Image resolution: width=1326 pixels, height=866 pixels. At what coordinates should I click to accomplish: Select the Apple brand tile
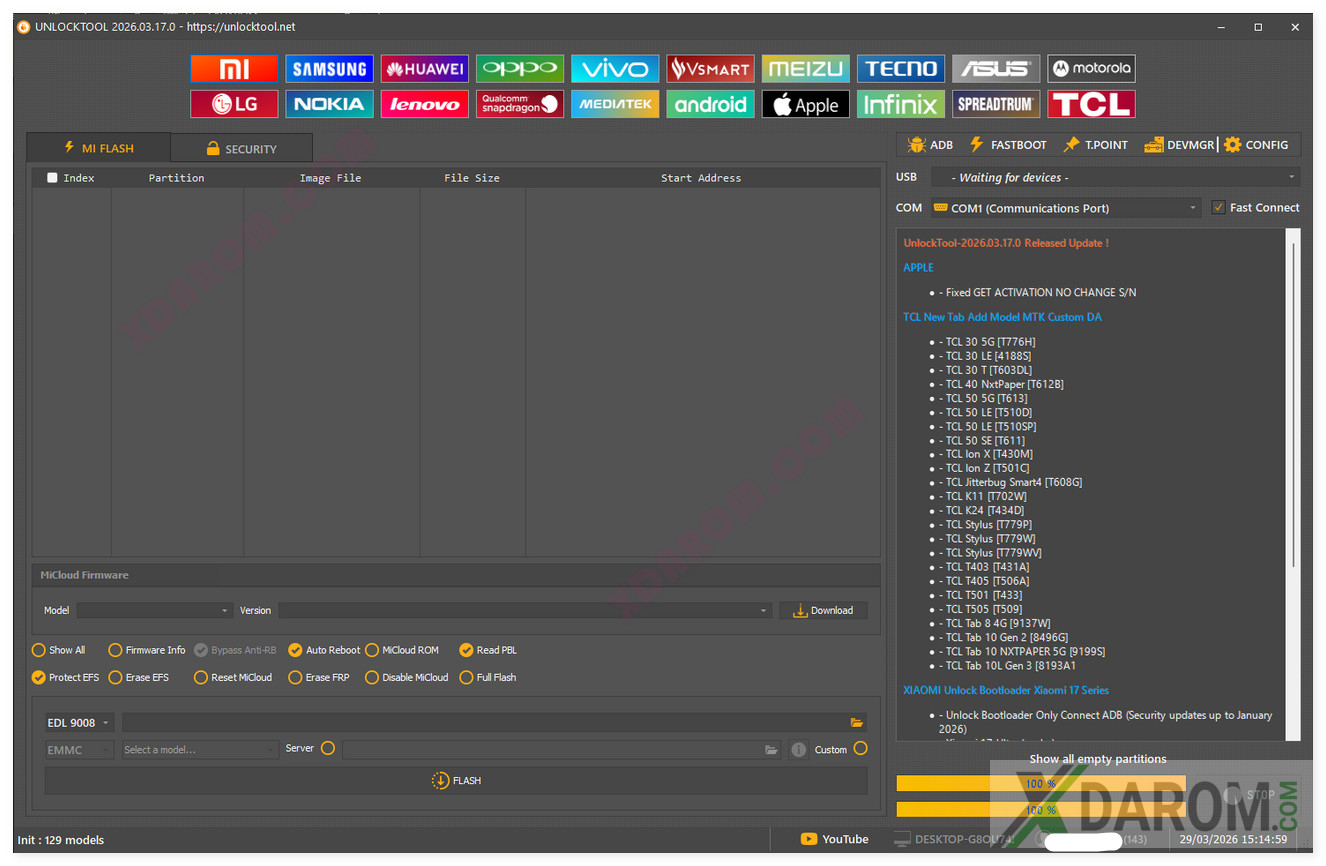point(805,104)
